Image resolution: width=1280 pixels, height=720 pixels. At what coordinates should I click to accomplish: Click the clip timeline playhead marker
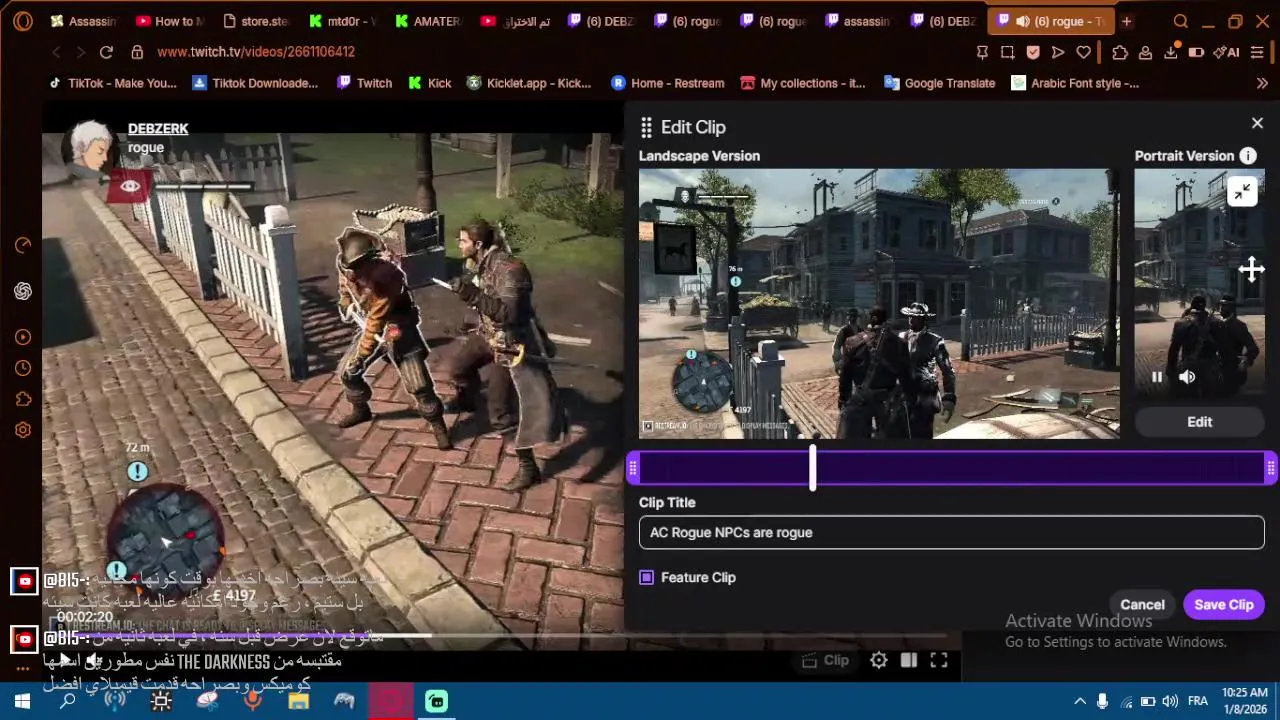[x=812, y=467]
